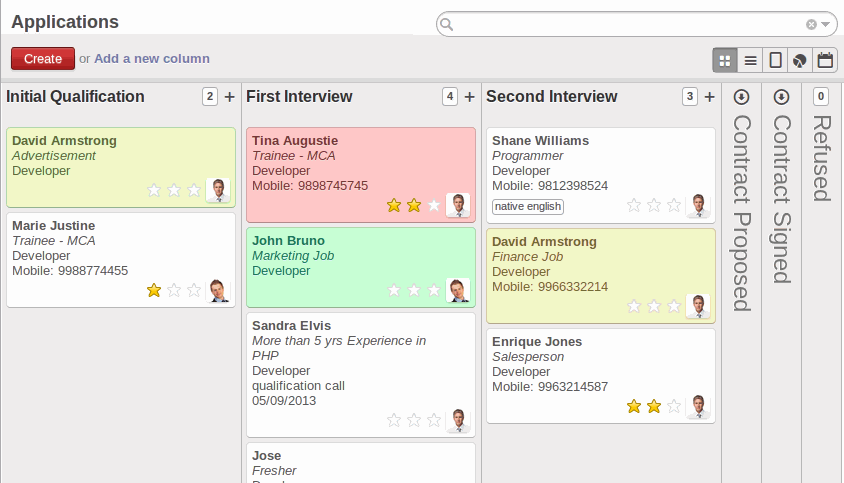Open John Bruno application card
The height and width of the screenshot is (483, 844).
361,268
